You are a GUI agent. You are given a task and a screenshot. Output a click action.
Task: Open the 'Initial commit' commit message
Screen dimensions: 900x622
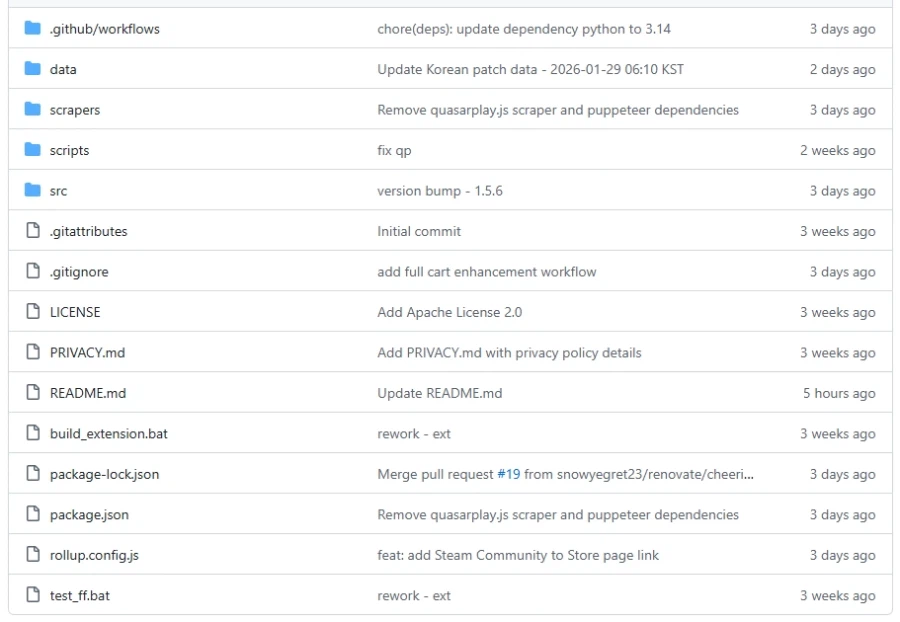point(419,231)
